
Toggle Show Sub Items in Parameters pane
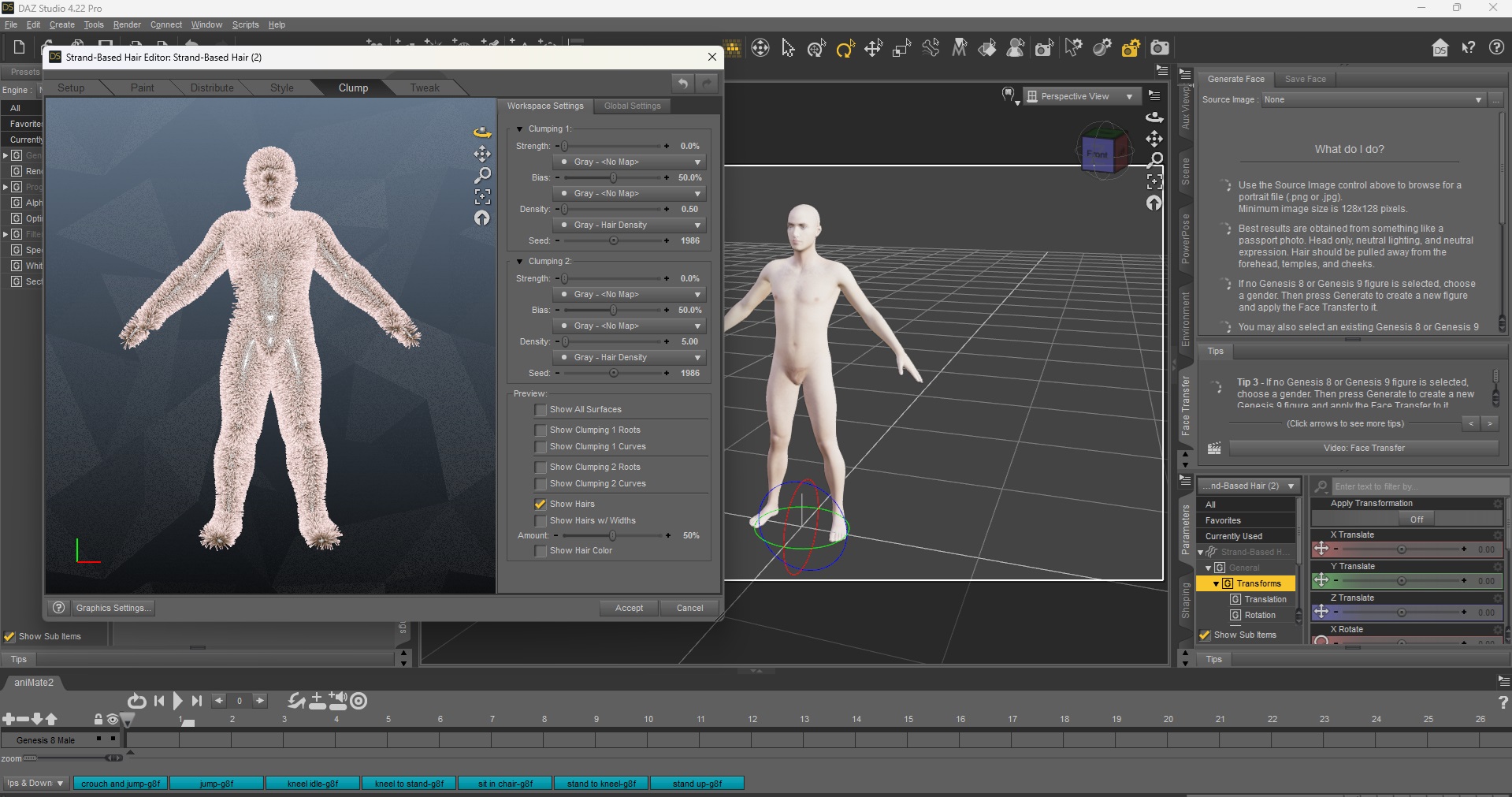tap(1205, 635)
